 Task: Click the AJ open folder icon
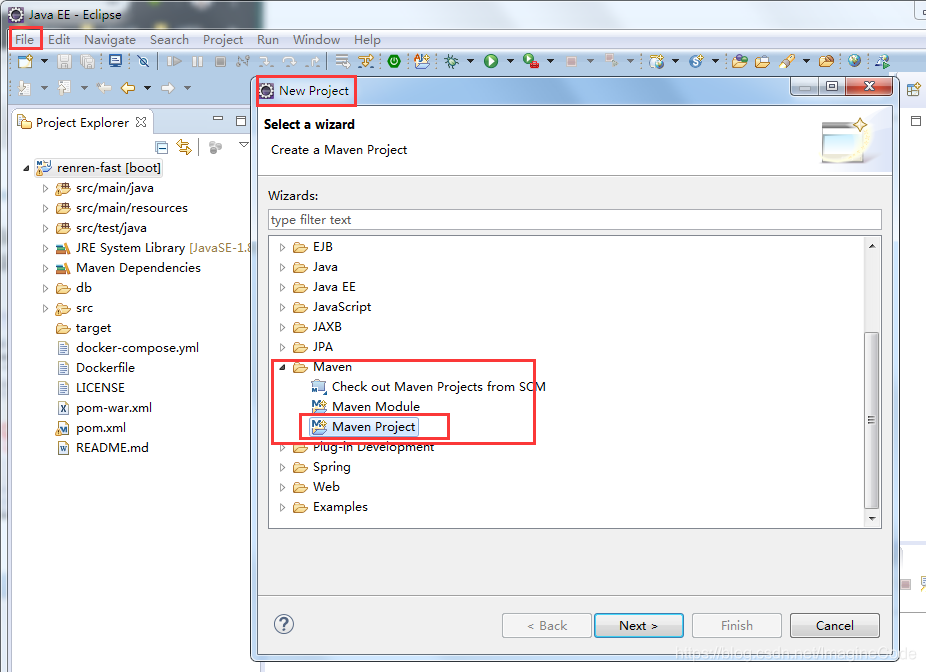pyautogui.click(x=422, y=61)
